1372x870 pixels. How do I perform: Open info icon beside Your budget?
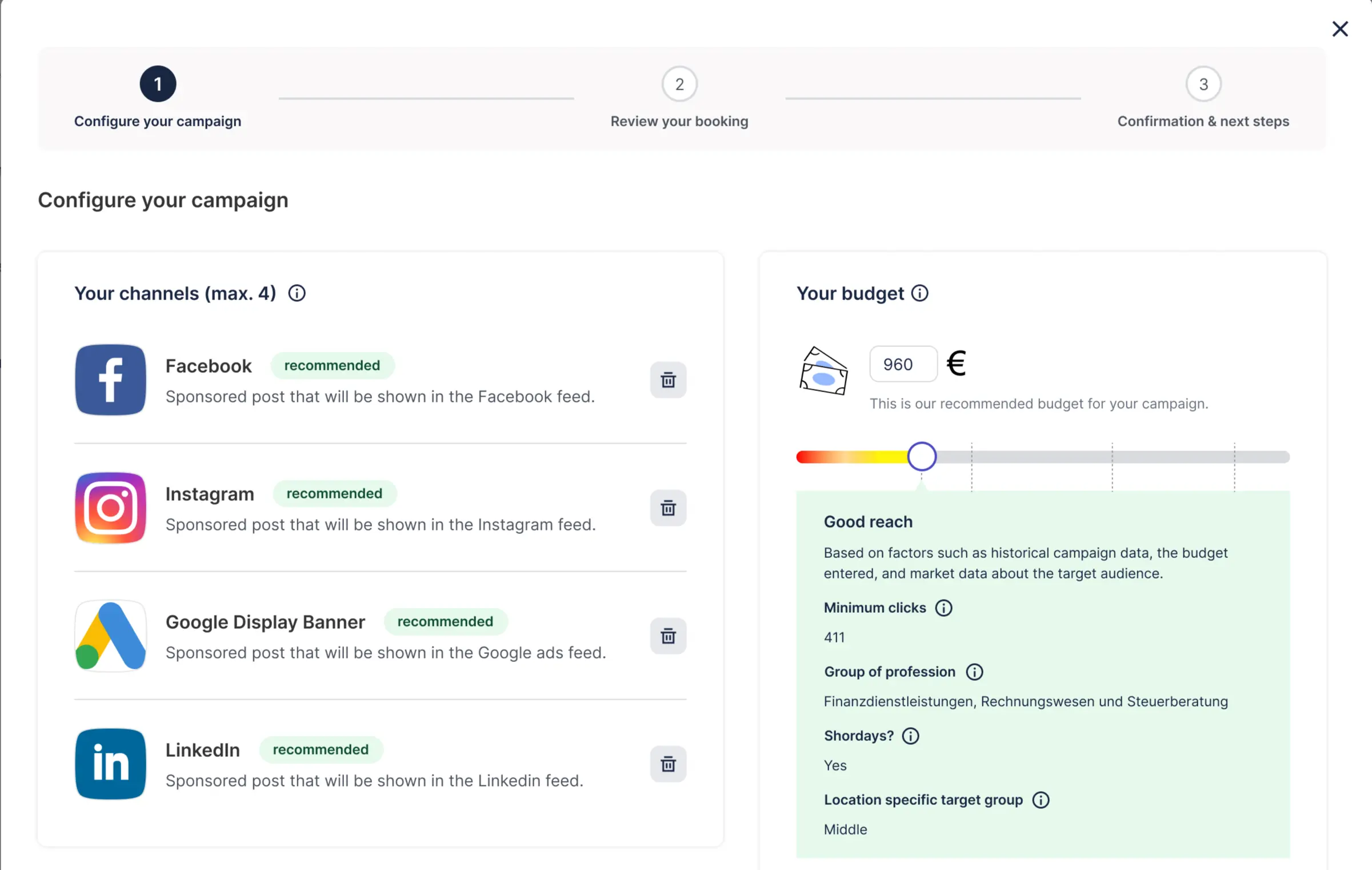coord(919,293)
